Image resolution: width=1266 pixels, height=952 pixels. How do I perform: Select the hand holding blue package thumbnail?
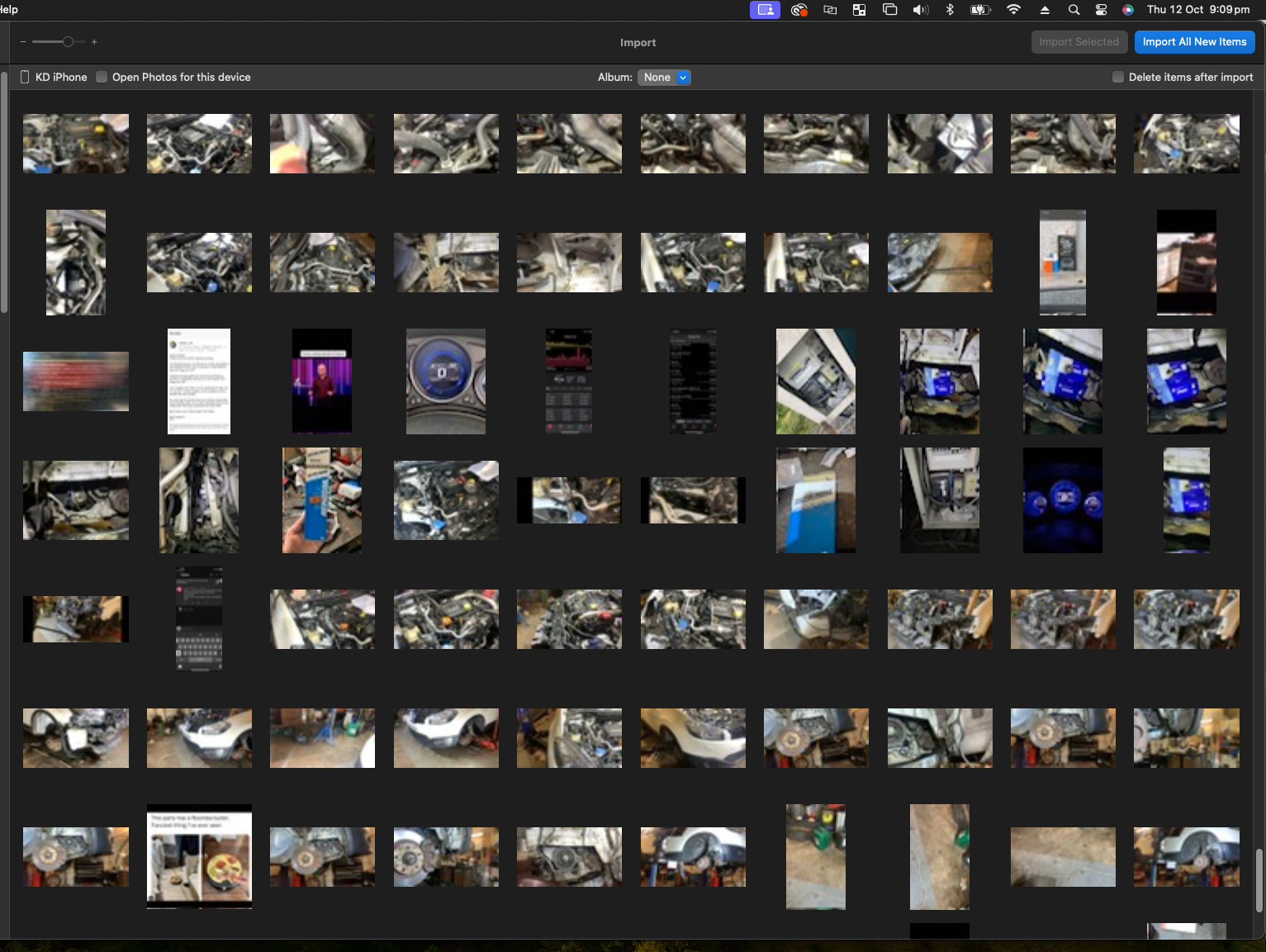(x=322, y=500)
